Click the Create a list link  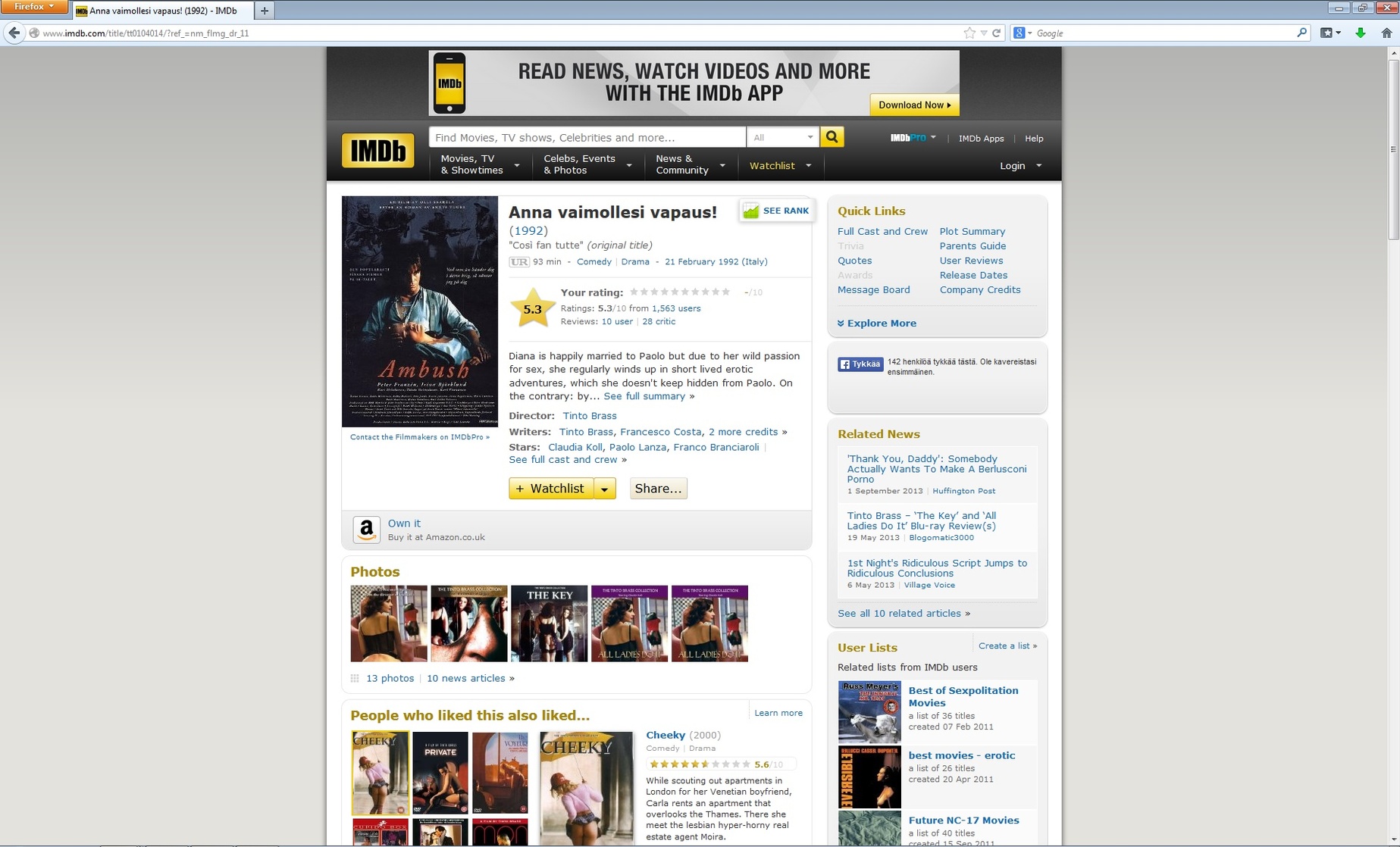1004,645
